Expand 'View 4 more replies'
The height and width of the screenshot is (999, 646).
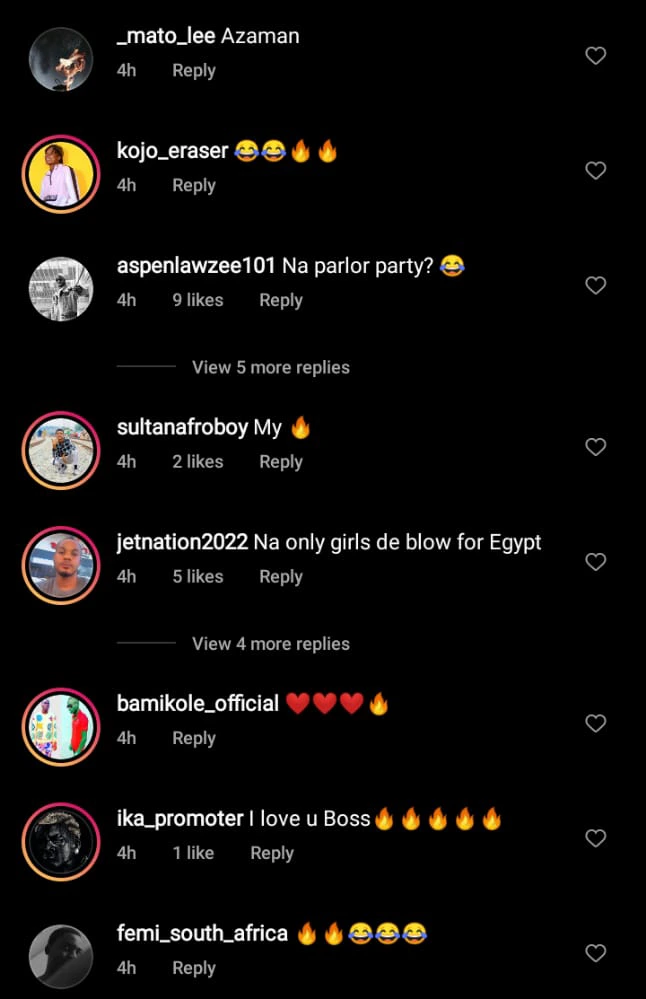[x=270, y=644]
